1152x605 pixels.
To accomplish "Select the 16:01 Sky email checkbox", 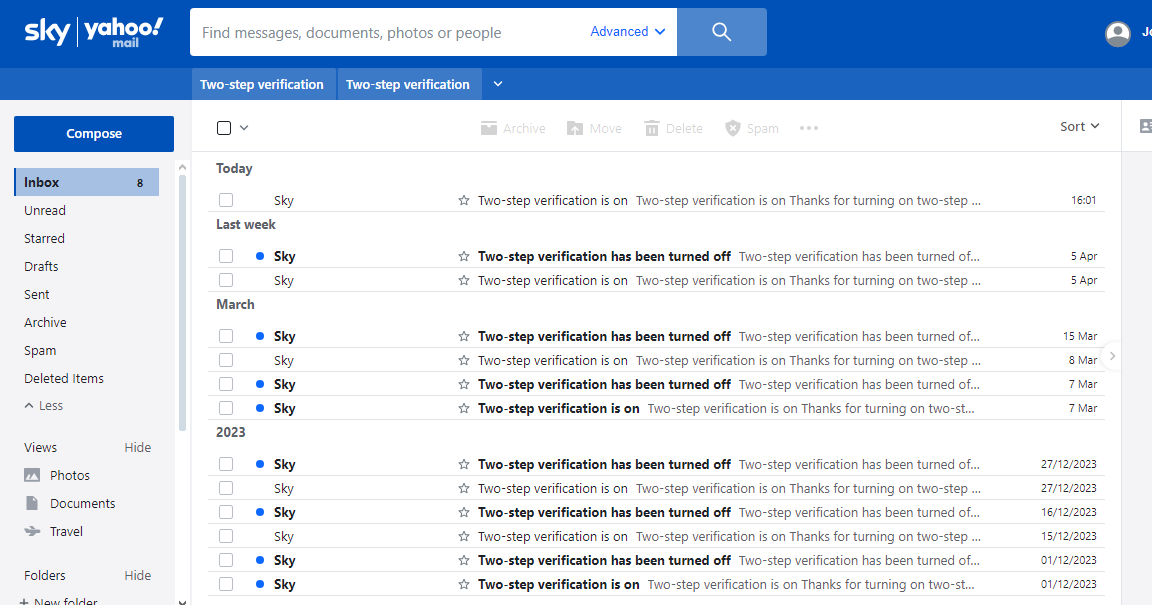I will [226, 200].
